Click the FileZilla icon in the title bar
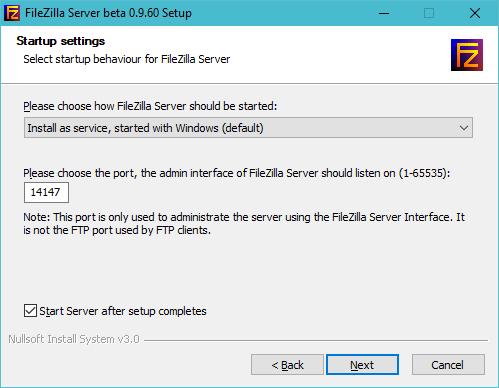499x388 pixels. [x=12, y=13]
